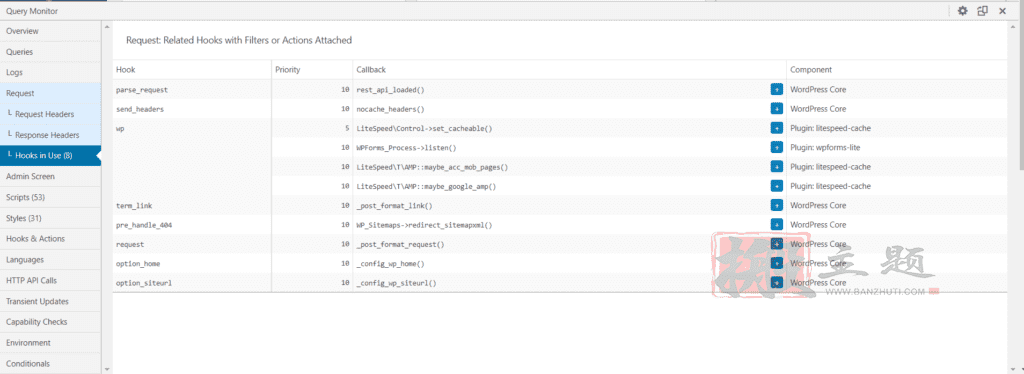Viewport: 1024px width, 374px height.
Task: Click the Component column header
Action: [897, 70]
